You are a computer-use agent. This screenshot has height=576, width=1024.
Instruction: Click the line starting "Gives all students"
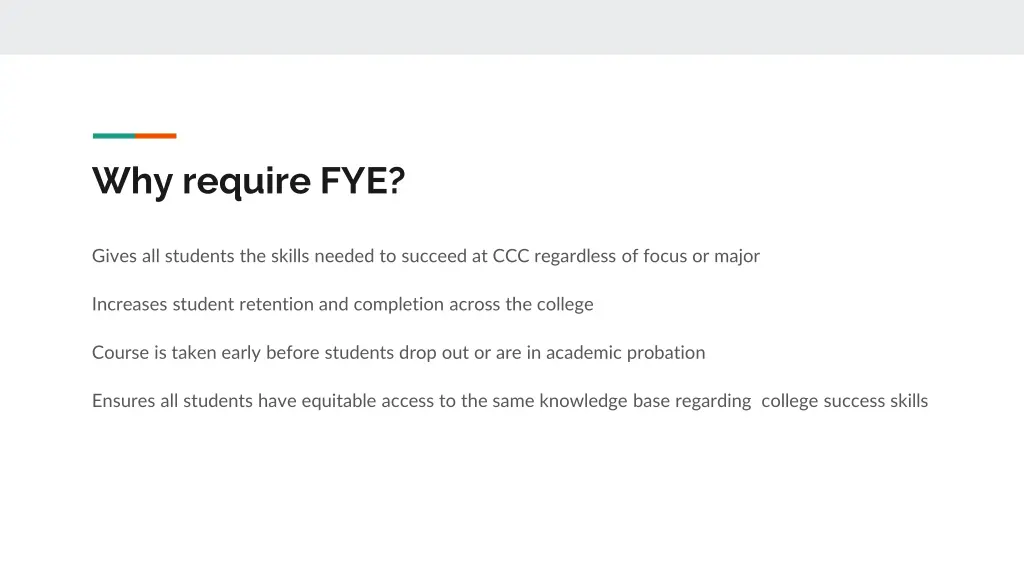tap(425, 256)
